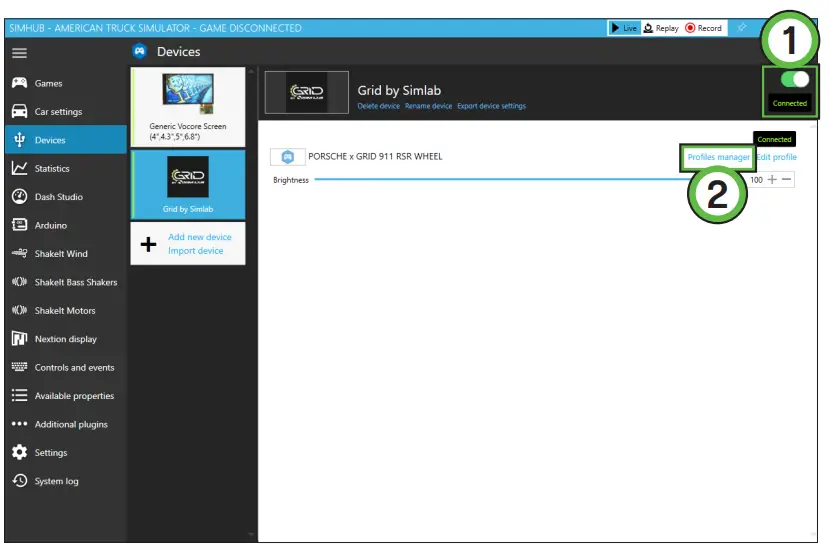Image resolution: width=828 pixels, height=549 pixels.
Task: Open the Games menu item
Action: click(x=65, y=83)
